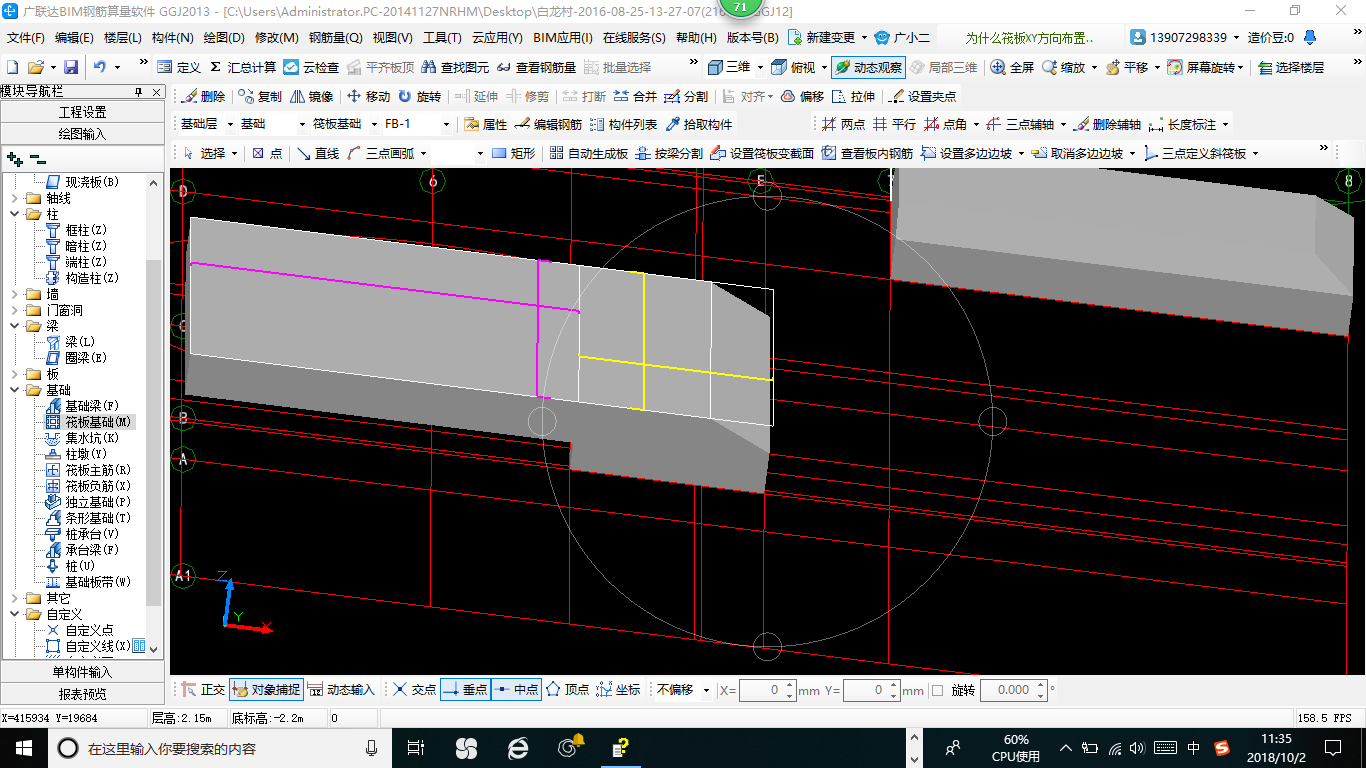
Task: Toggle 动态观察 dynamic orbit view
Action: [868, 67]
